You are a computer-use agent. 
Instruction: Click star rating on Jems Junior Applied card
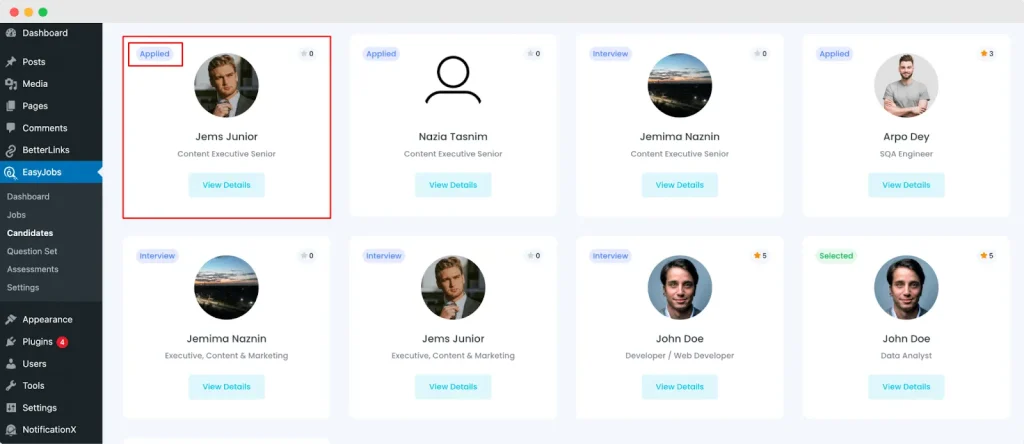point(307,54)
